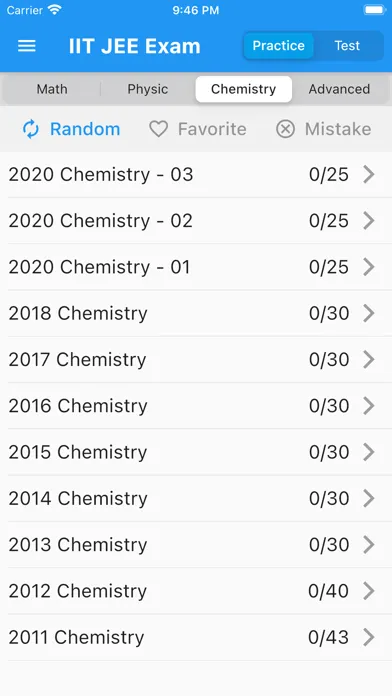Expand chevron for 2011 Chemistry
Viewport: 392px width, 696px height.
[x=369, y=637]
